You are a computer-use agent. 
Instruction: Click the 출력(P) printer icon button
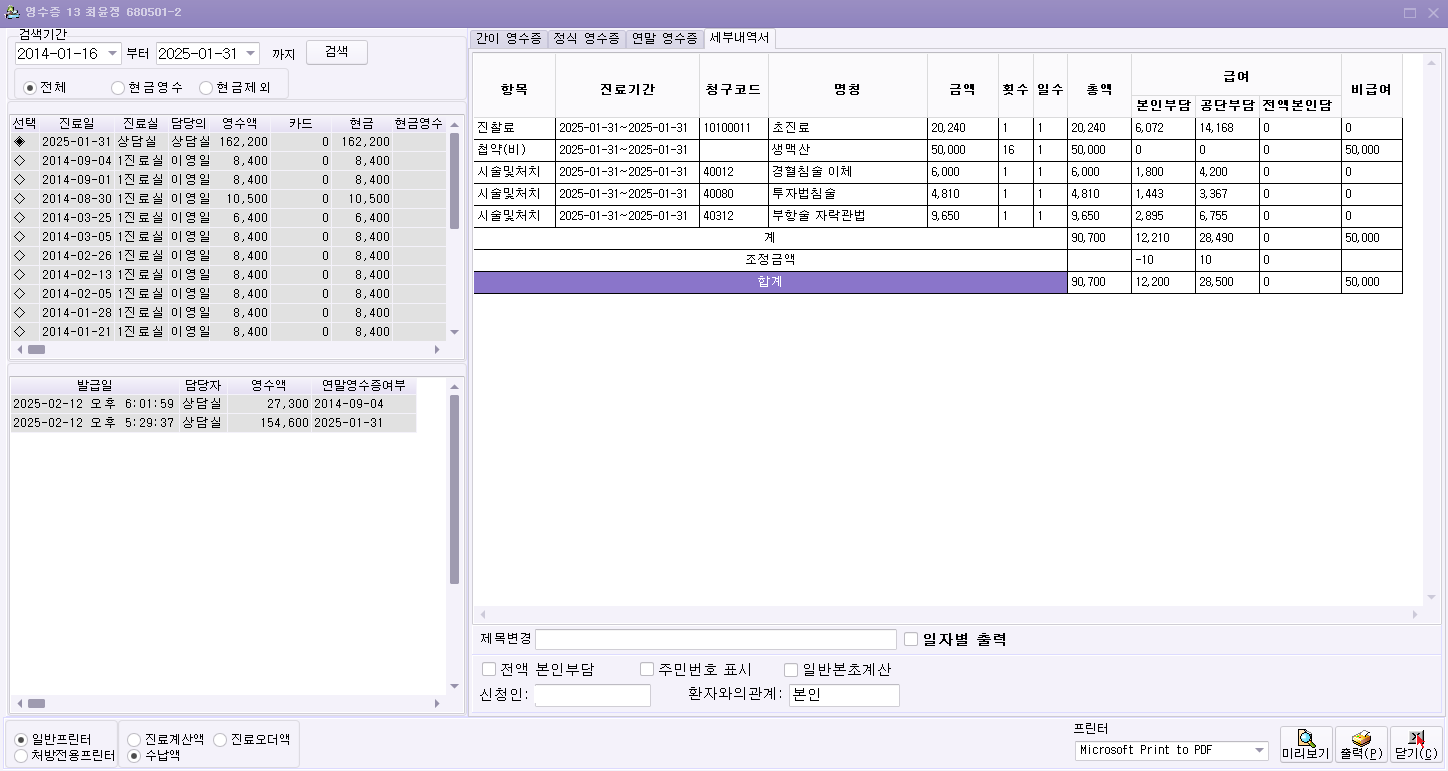tap(1361, 744)
